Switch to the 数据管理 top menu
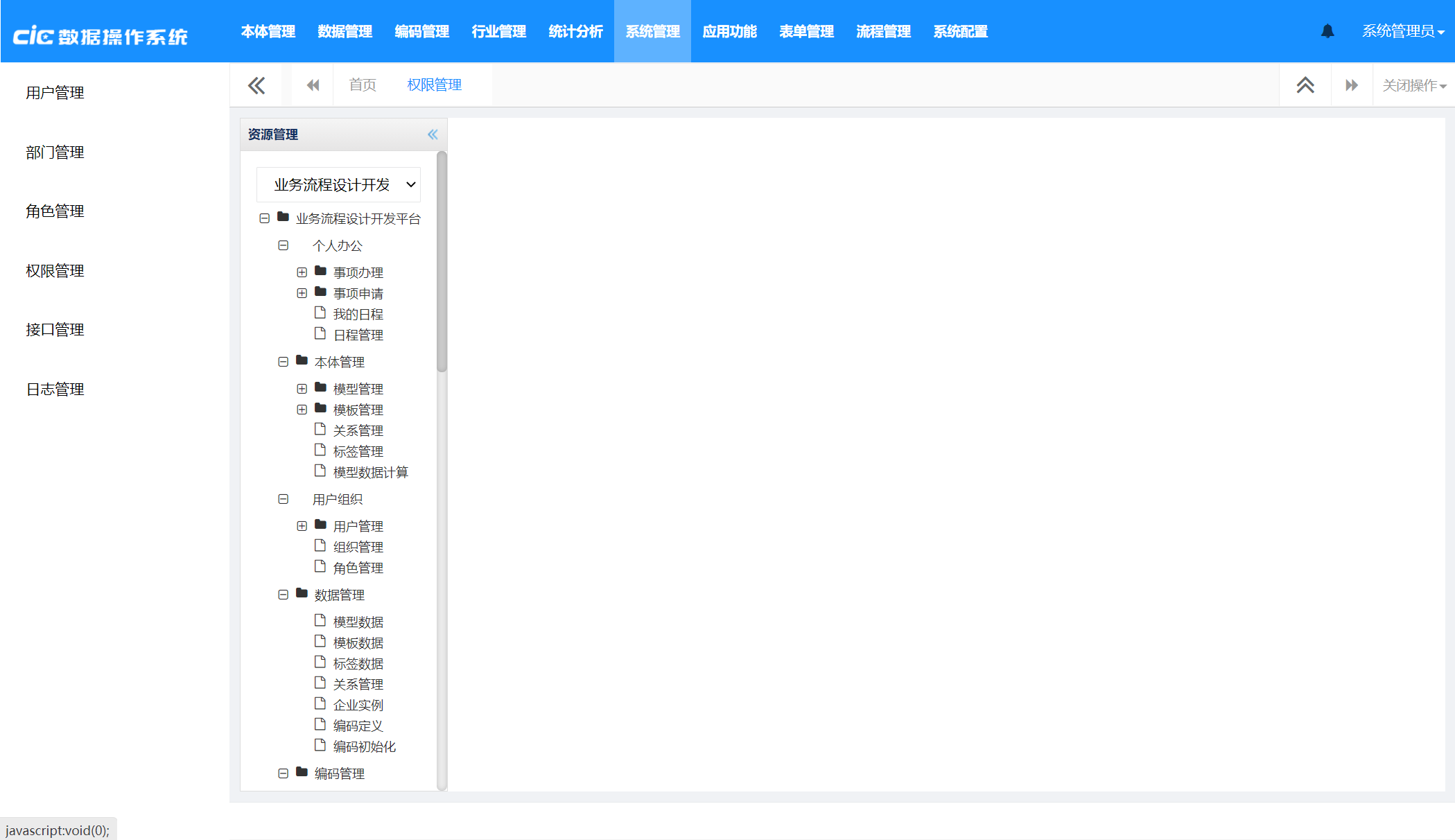This screenshot has height=840, width=1455. click(345, 31)
